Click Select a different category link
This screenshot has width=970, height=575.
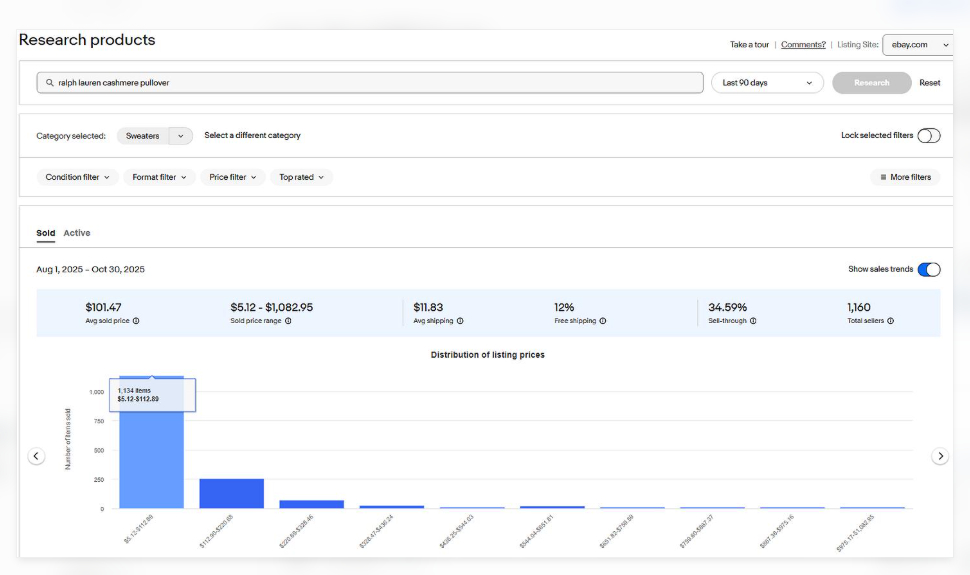252,135
